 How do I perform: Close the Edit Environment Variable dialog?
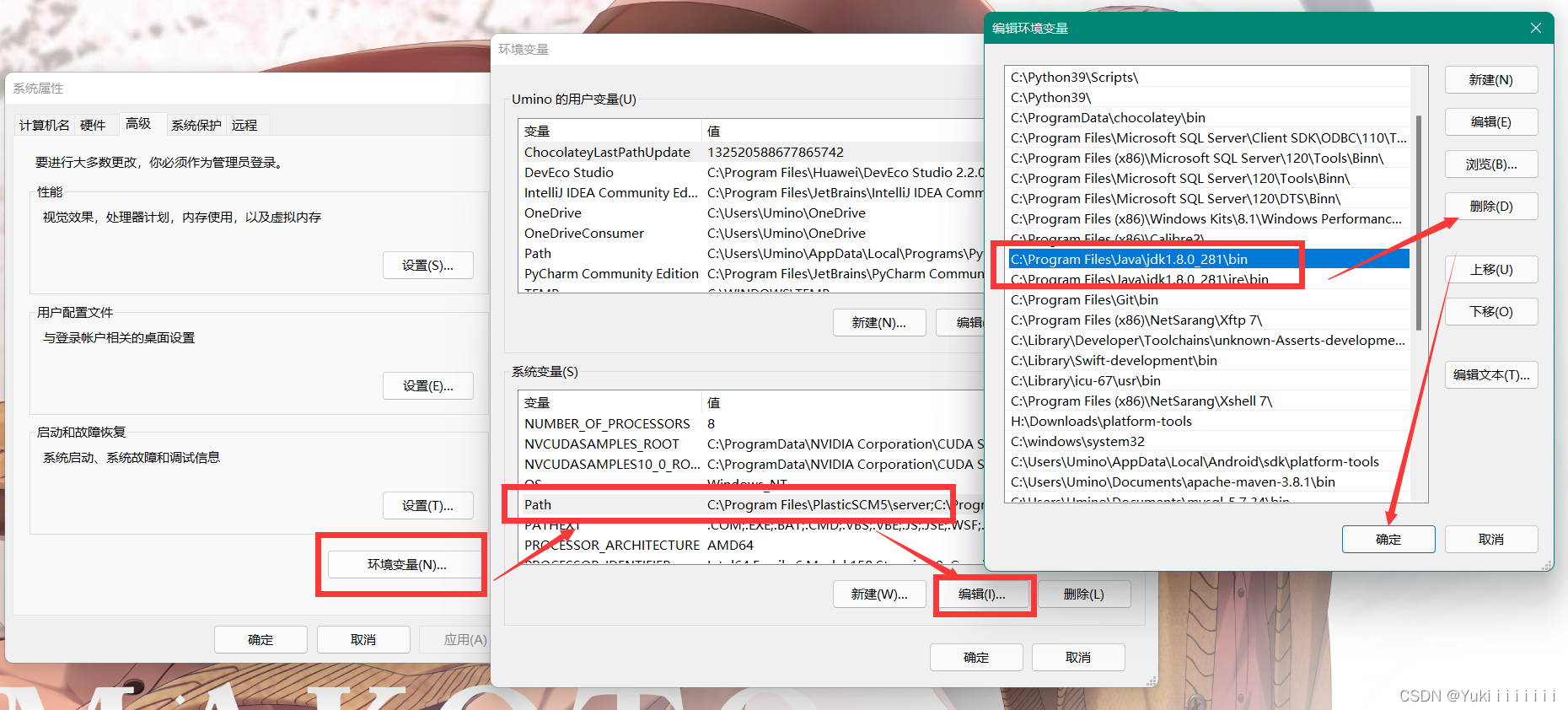[1535, 28]
